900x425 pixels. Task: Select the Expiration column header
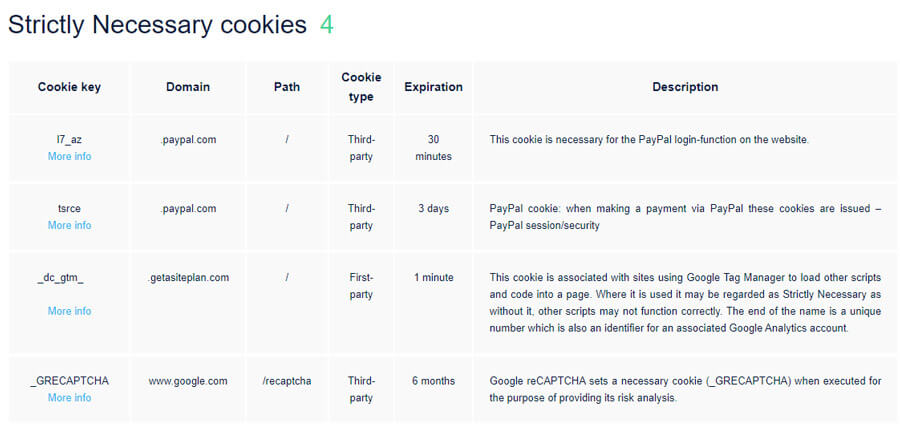[433, 87]
